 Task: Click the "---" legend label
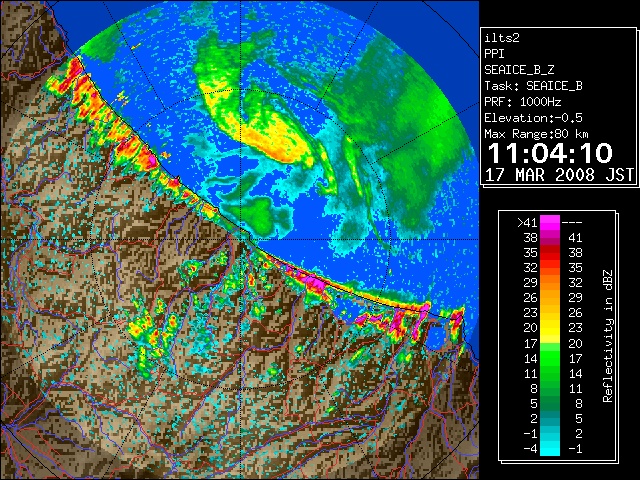572,223
